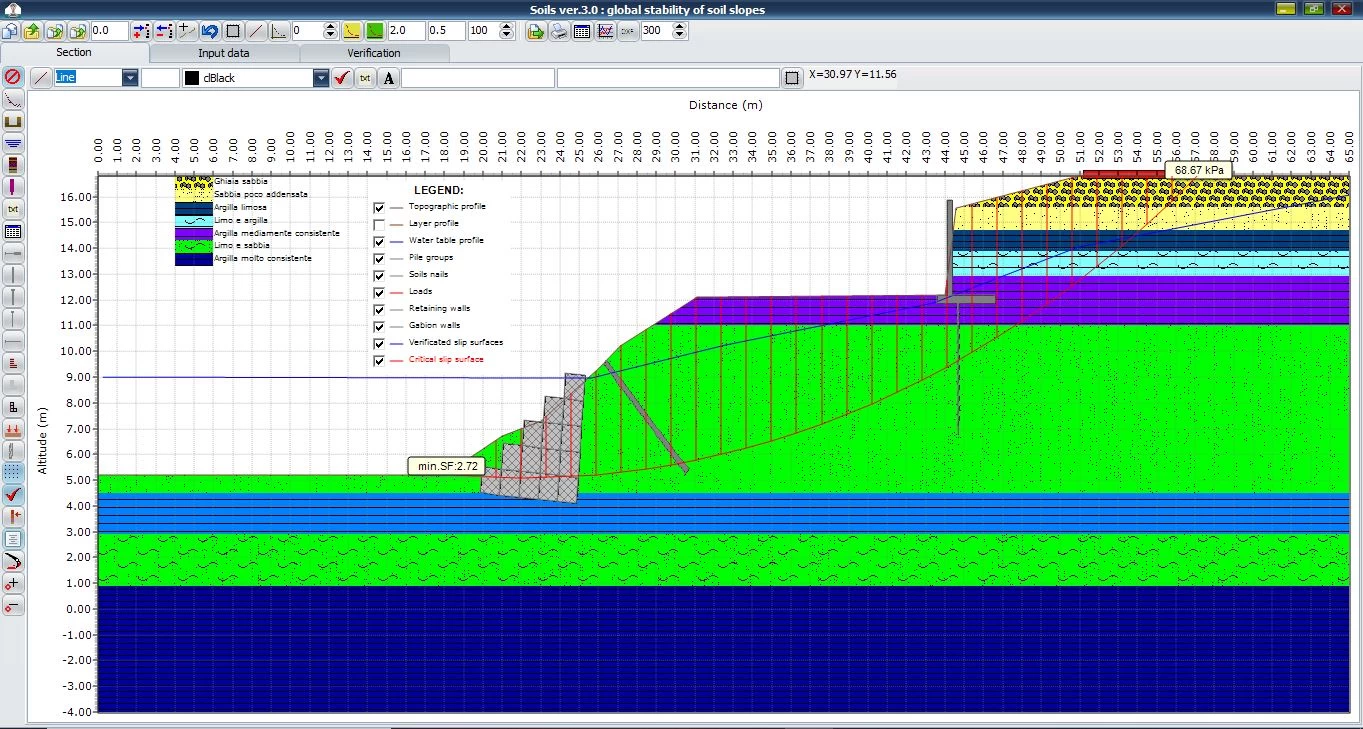Viewport: 1363px width, 729px height.
Task: Click the red checkmark confirm icon beside clBlack
Action: pyautogui.click(x=343, y=77)
